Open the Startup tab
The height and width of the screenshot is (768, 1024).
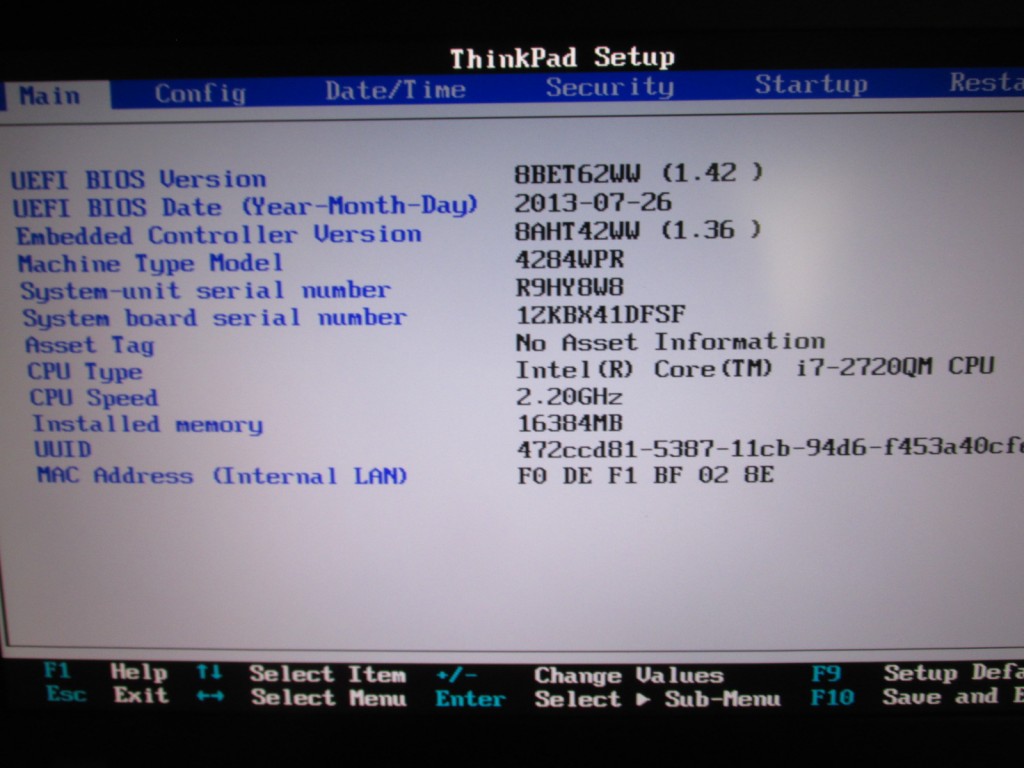coord(811,84)
